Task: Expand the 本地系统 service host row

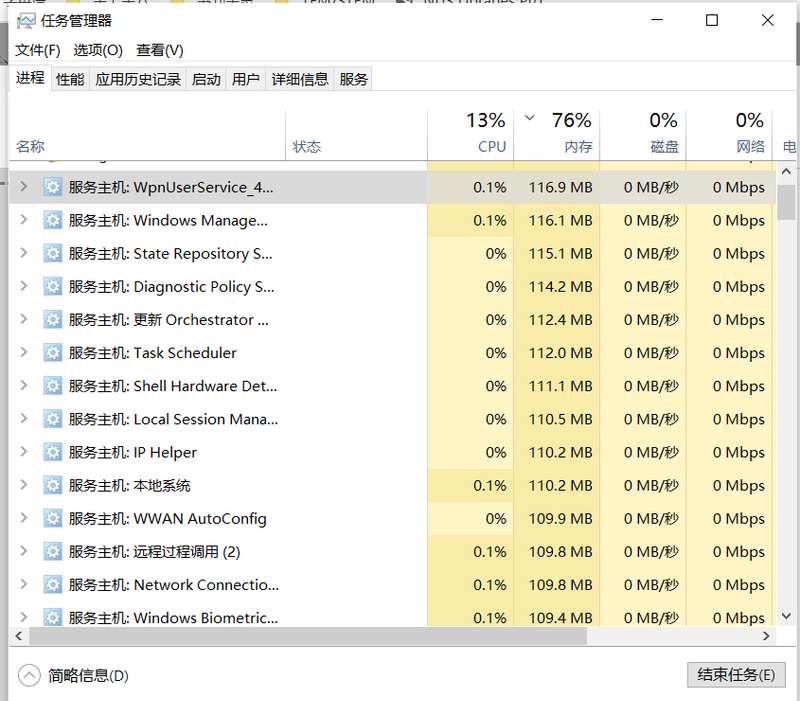Action: coord(25,486)
